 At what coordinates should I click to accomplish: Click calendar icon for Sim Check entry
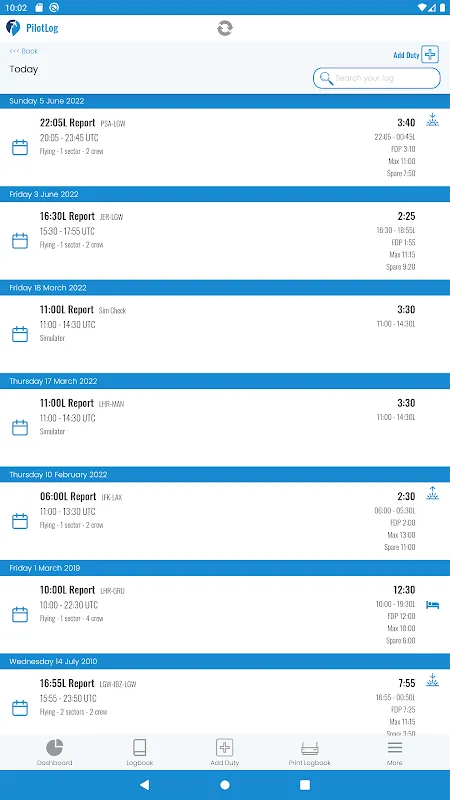[20, 334]
